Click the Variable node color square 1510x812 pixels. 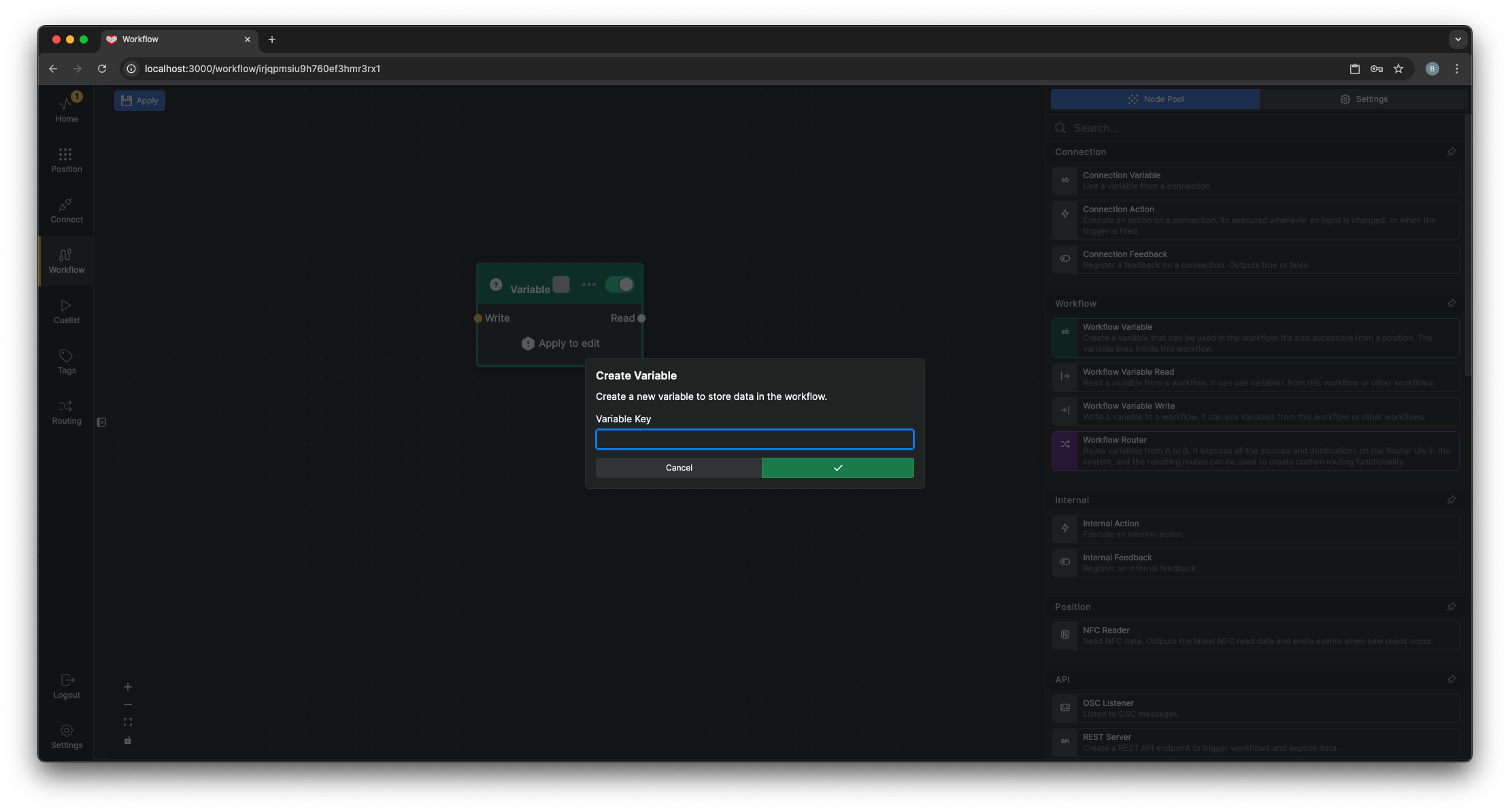tap(561, 284)
